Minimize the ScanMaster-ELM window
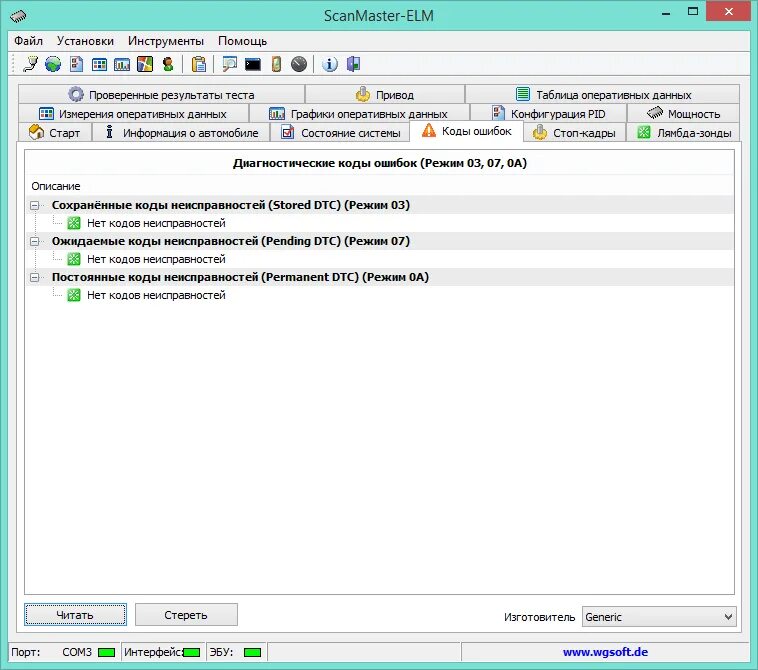 pos(666,13)
